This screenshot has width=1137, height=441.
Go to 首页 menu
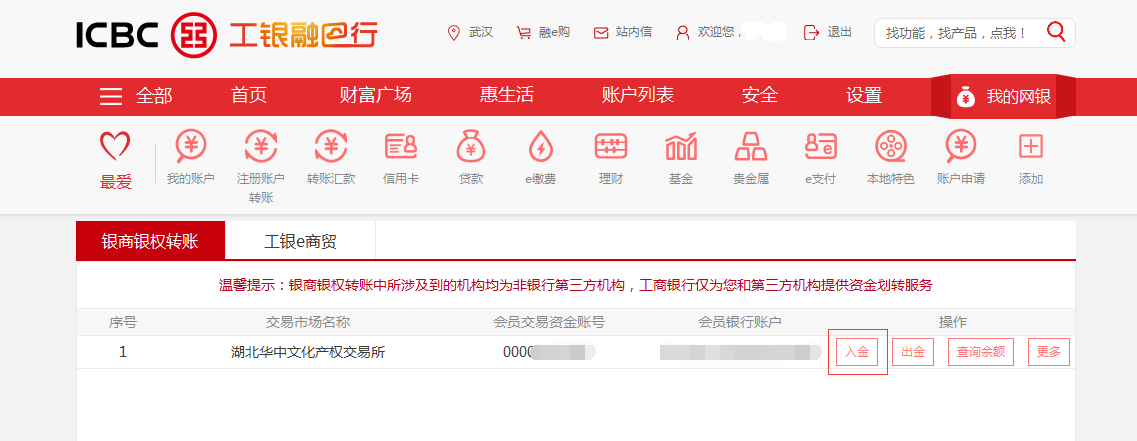coord(249,95)
